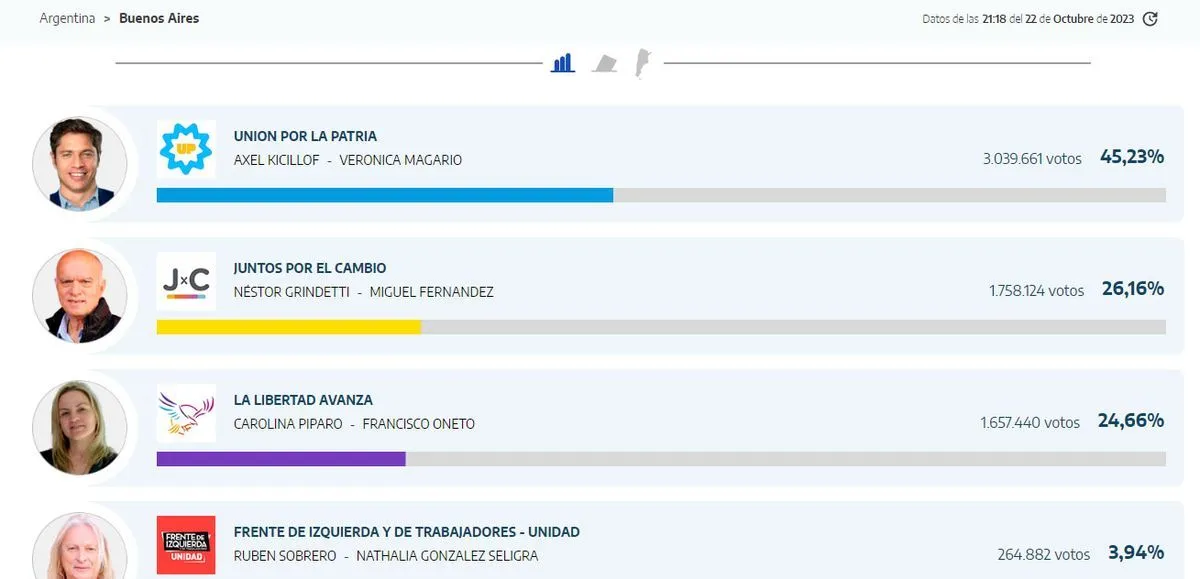Click Frente de Izquierda Unidad logo
Viewport: 1200px width, 579px height.
tap(186, 545)
